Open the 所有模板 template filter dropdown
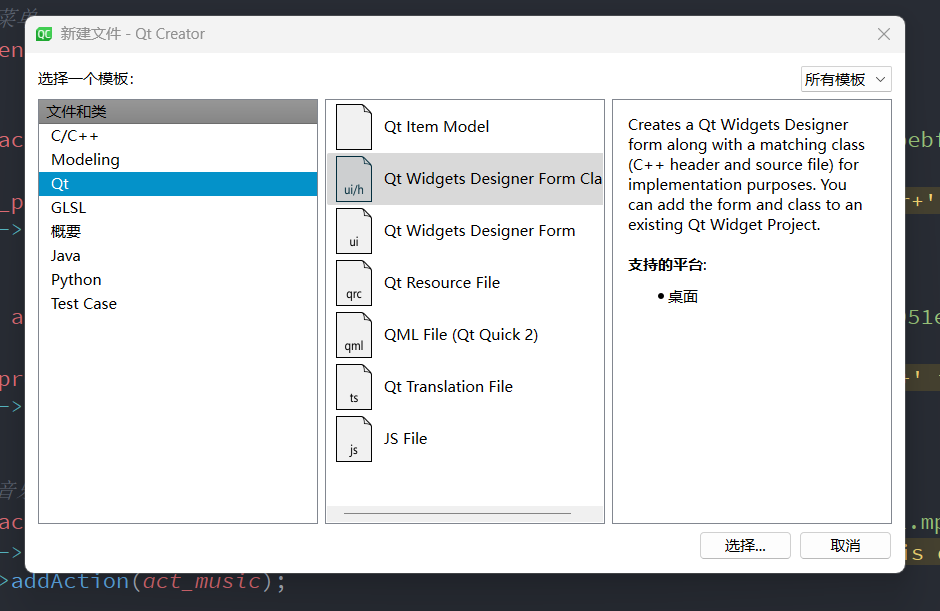Viewport: 940px width, 611px height. tap(846, 79)
